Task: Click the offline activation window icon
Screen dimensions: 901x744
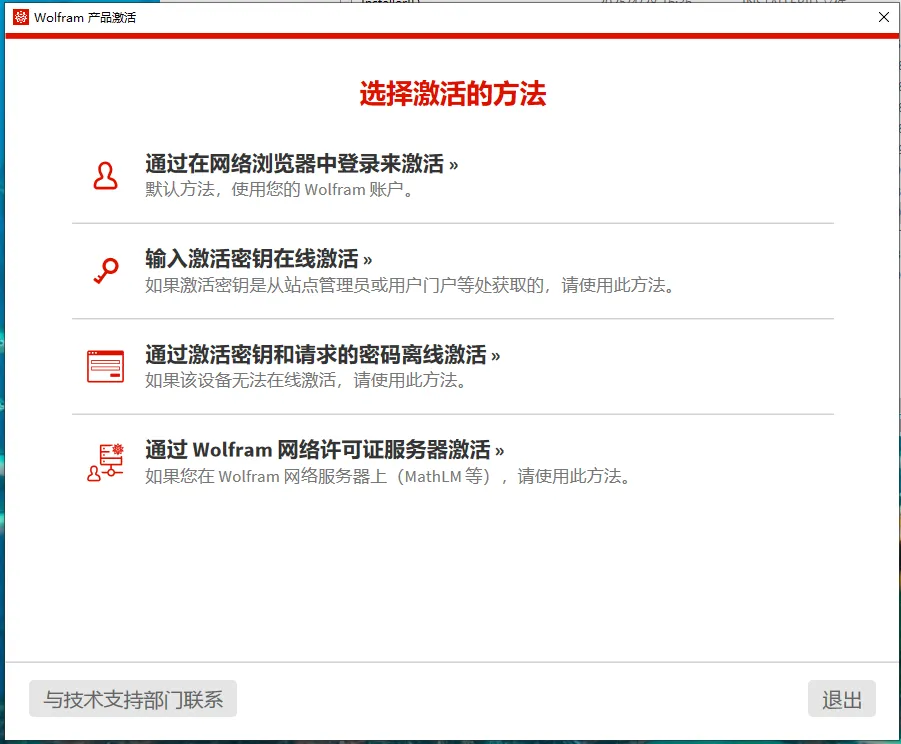Action: click(105, 366)
